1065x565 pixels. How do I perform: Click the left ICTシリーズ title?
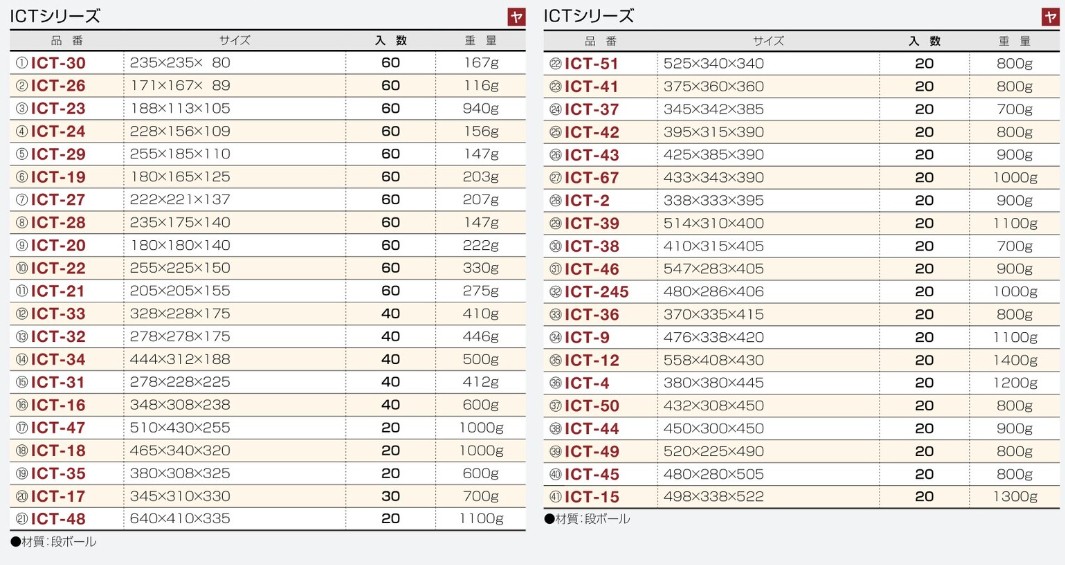coord(55,16)
